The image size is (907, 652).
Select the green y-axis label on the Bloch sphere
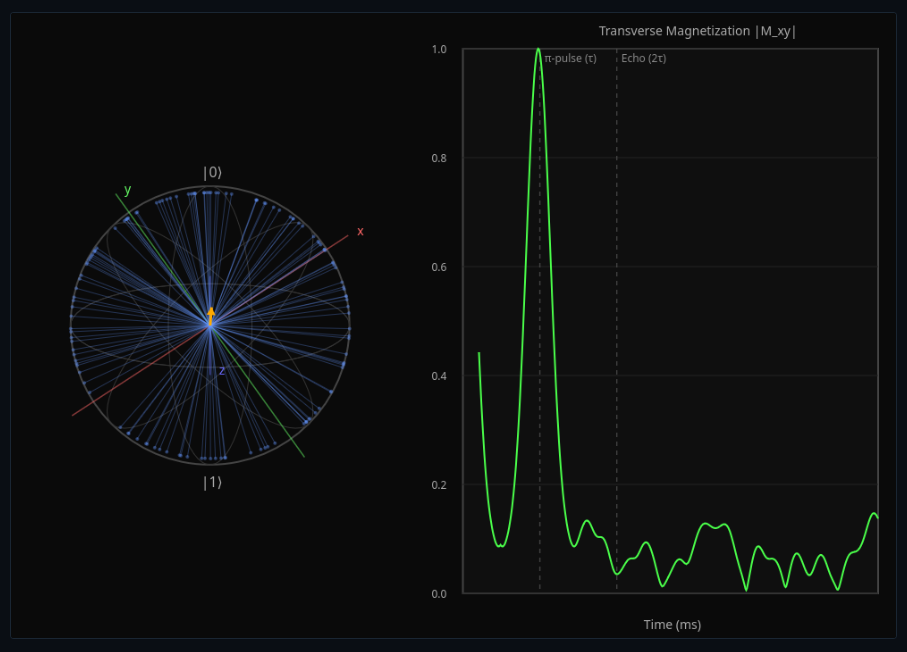128,188
